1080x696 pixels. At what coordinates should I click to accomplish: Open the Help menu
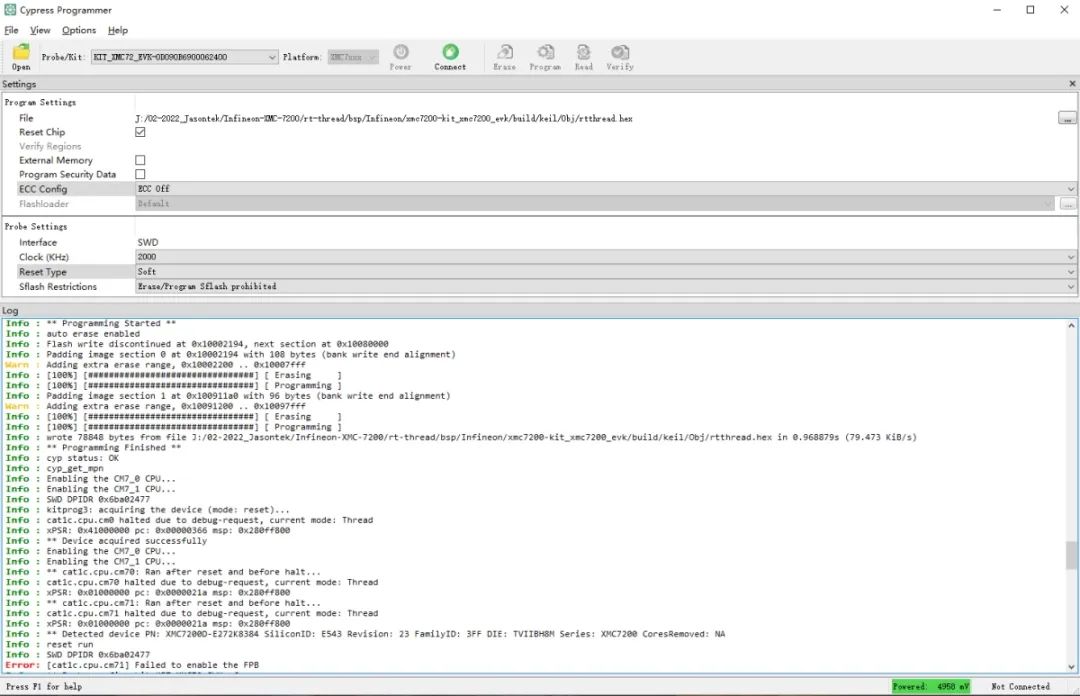click(x=118, y=30)
